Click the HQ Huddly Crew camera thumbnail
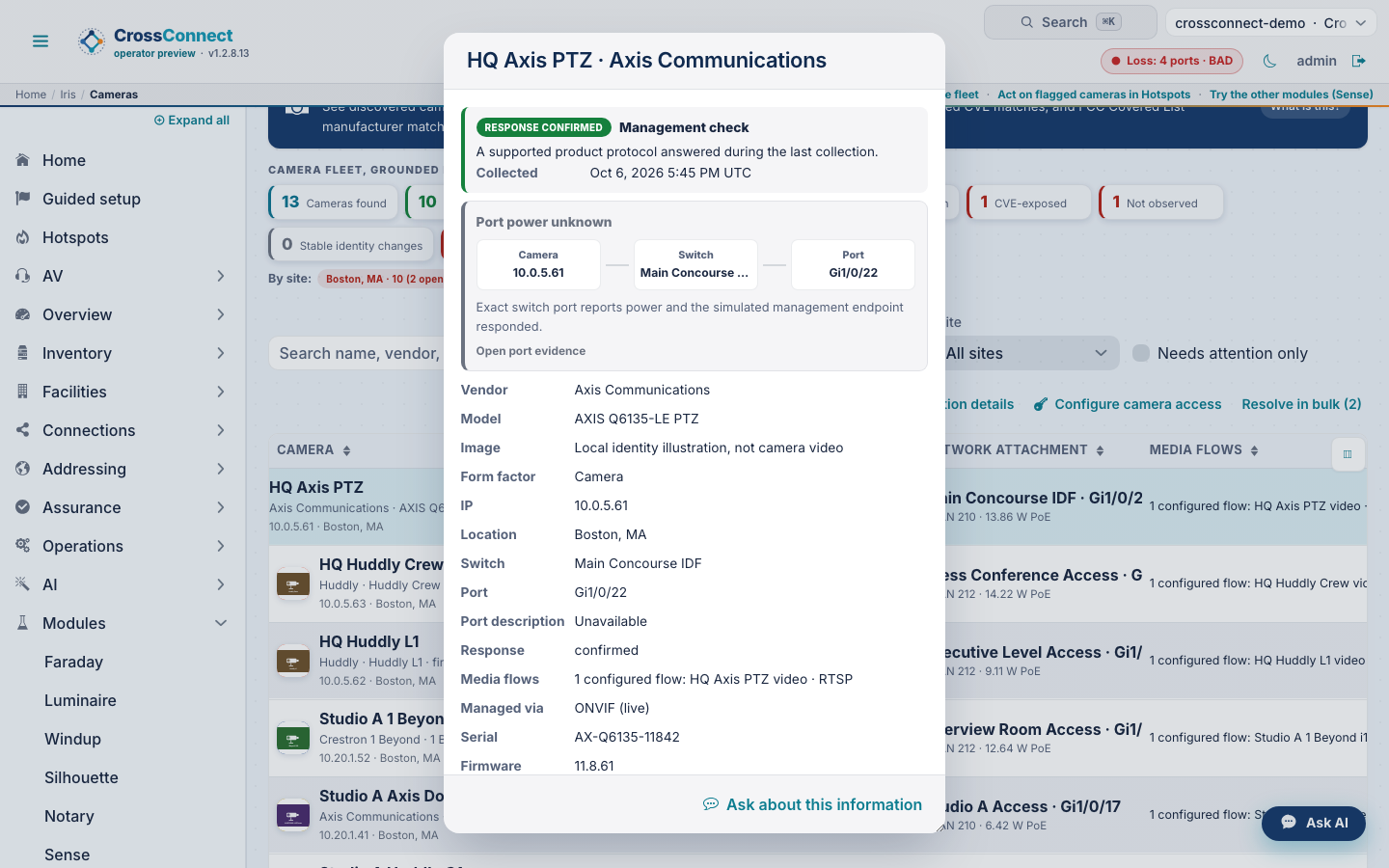This screenshot has width=1389, height=868. click(x=293, y=583)
